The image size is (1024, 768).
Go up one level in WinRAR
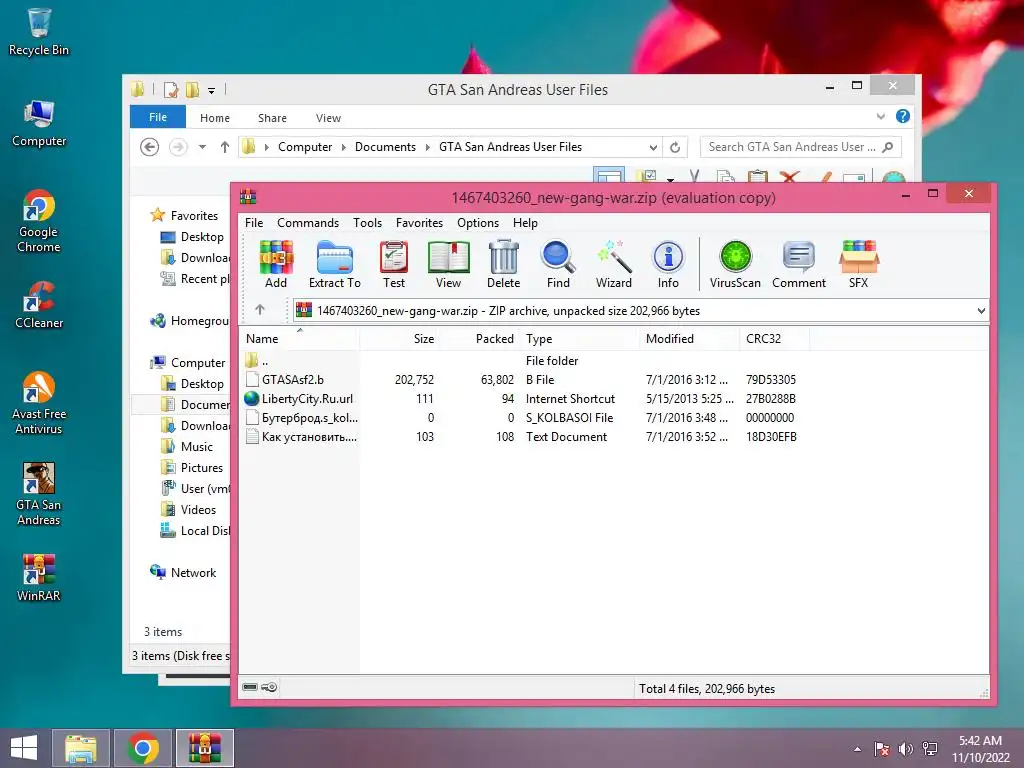pos(260,310)
